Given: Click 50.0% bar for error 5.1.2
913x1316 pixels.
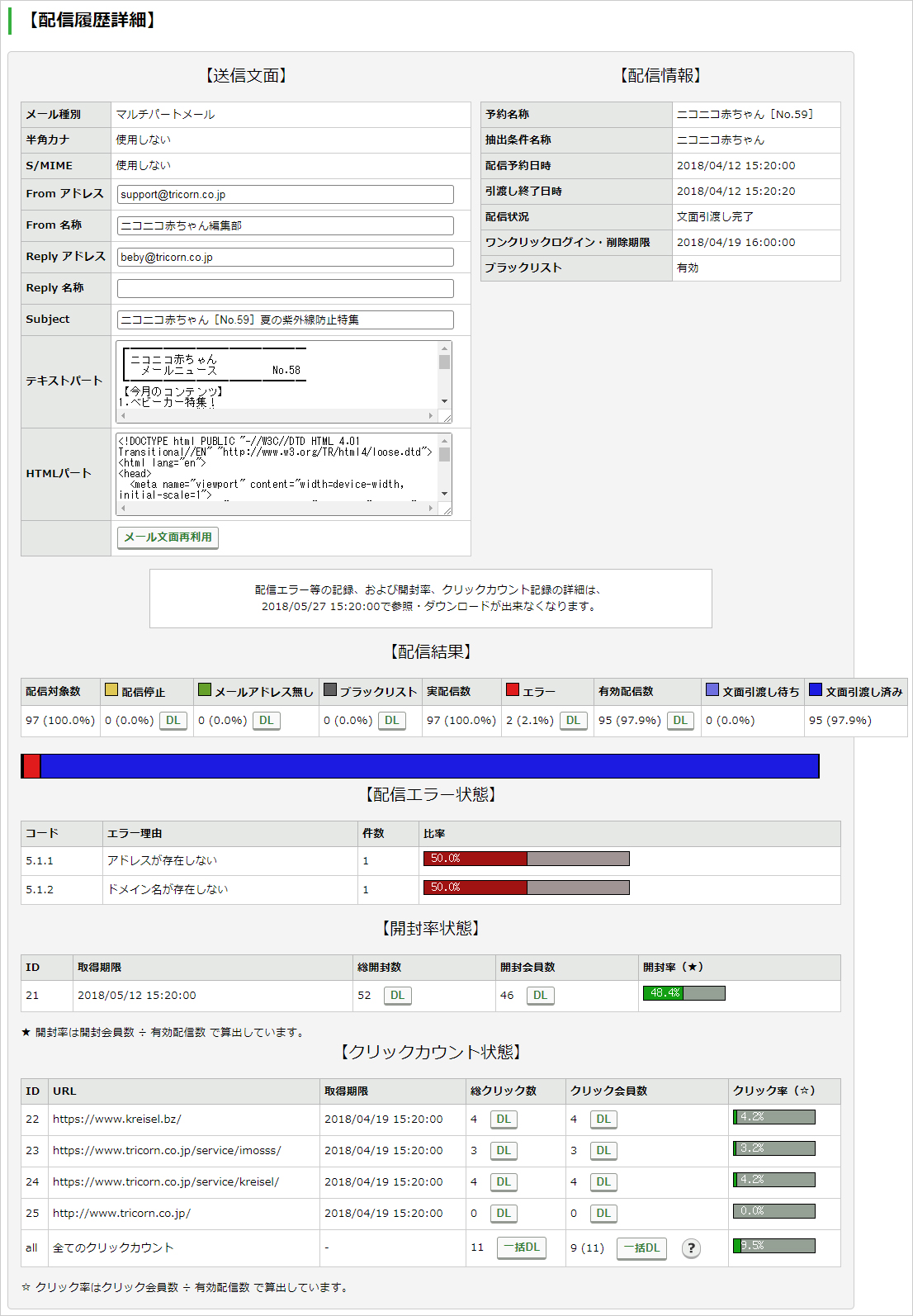Looking at the screenshot, I should (526, 888).
